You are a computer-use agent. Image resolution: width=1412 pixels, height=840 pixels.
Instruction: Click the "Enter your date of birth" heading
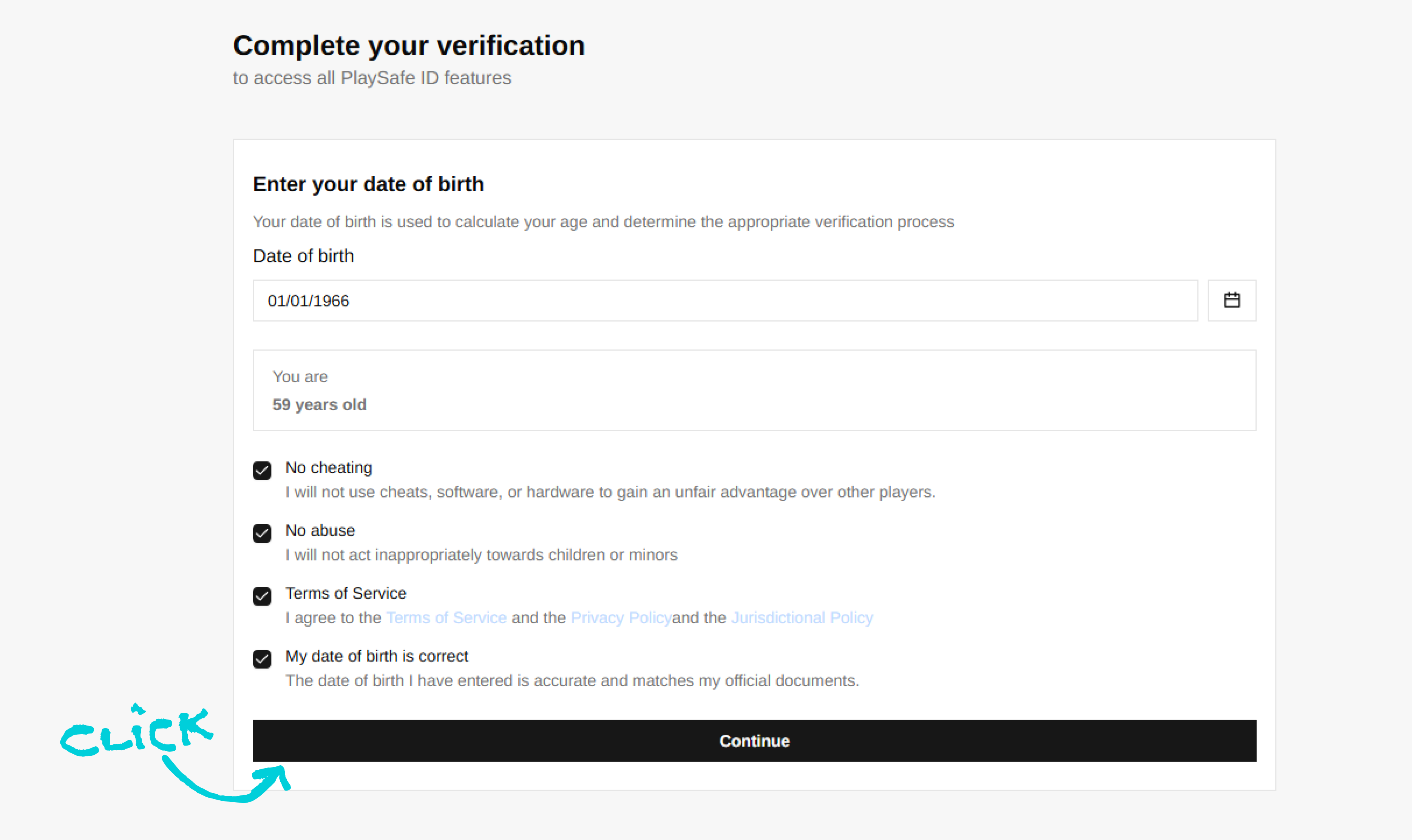[x=368, y=184]
